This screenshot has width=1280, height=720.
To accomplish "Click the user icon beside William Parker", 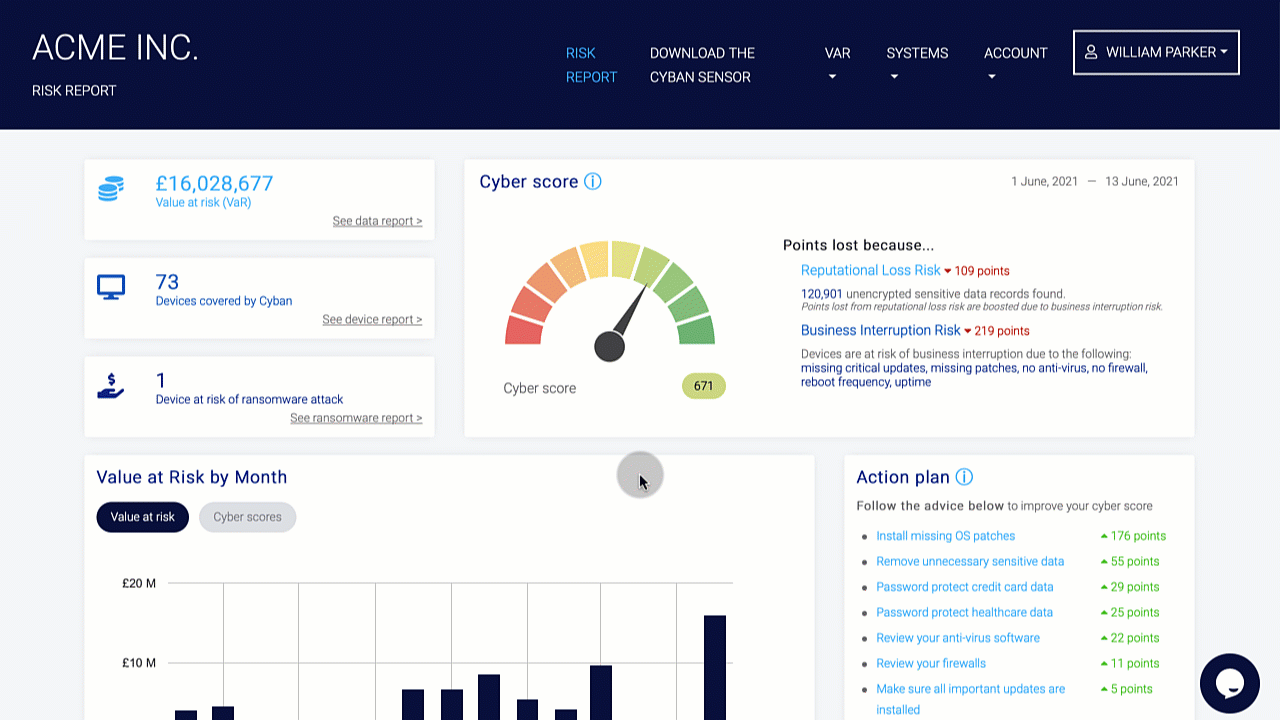I will point(1091,52).
